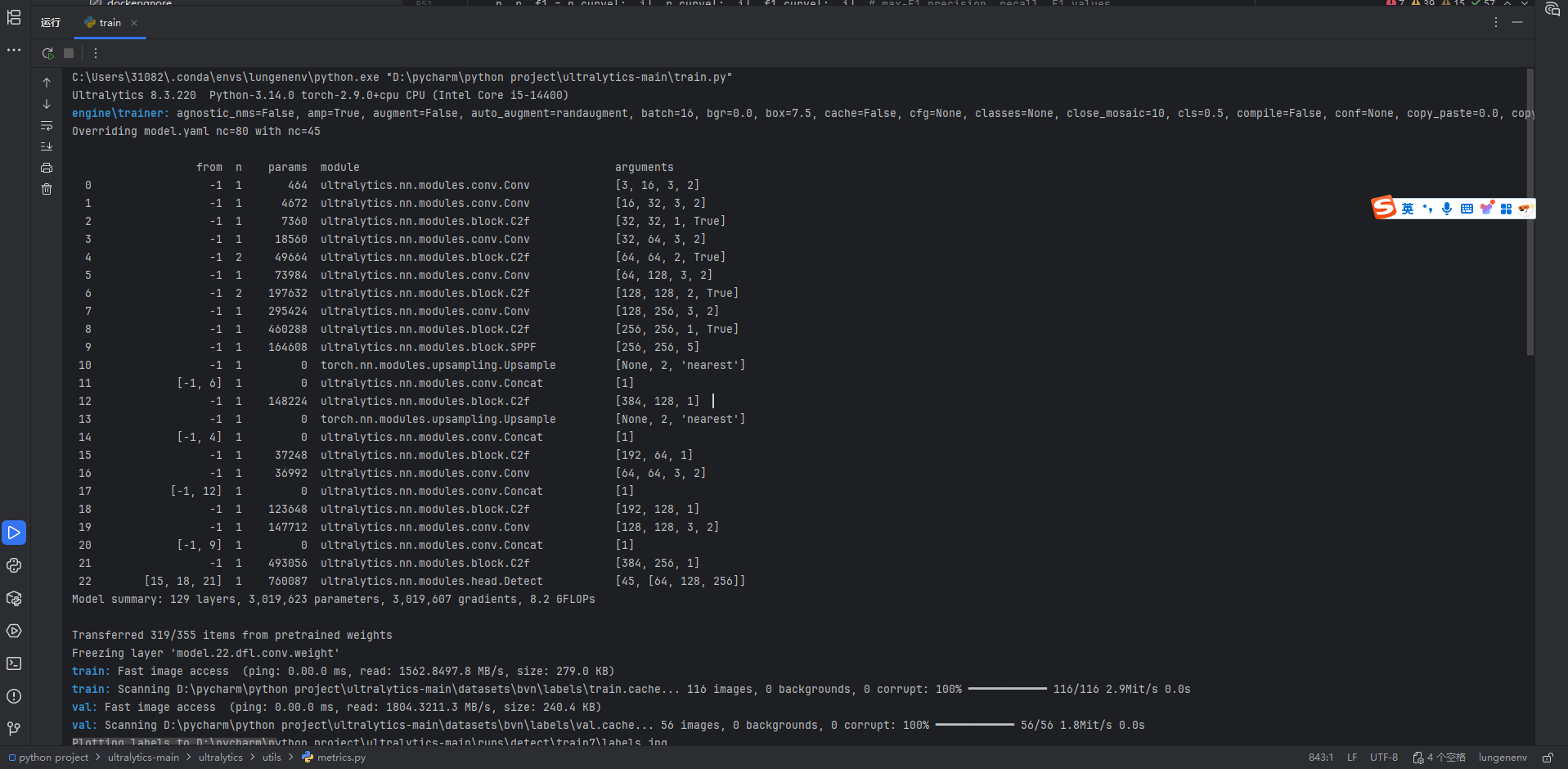Close the train run tab

coord(134,23)
